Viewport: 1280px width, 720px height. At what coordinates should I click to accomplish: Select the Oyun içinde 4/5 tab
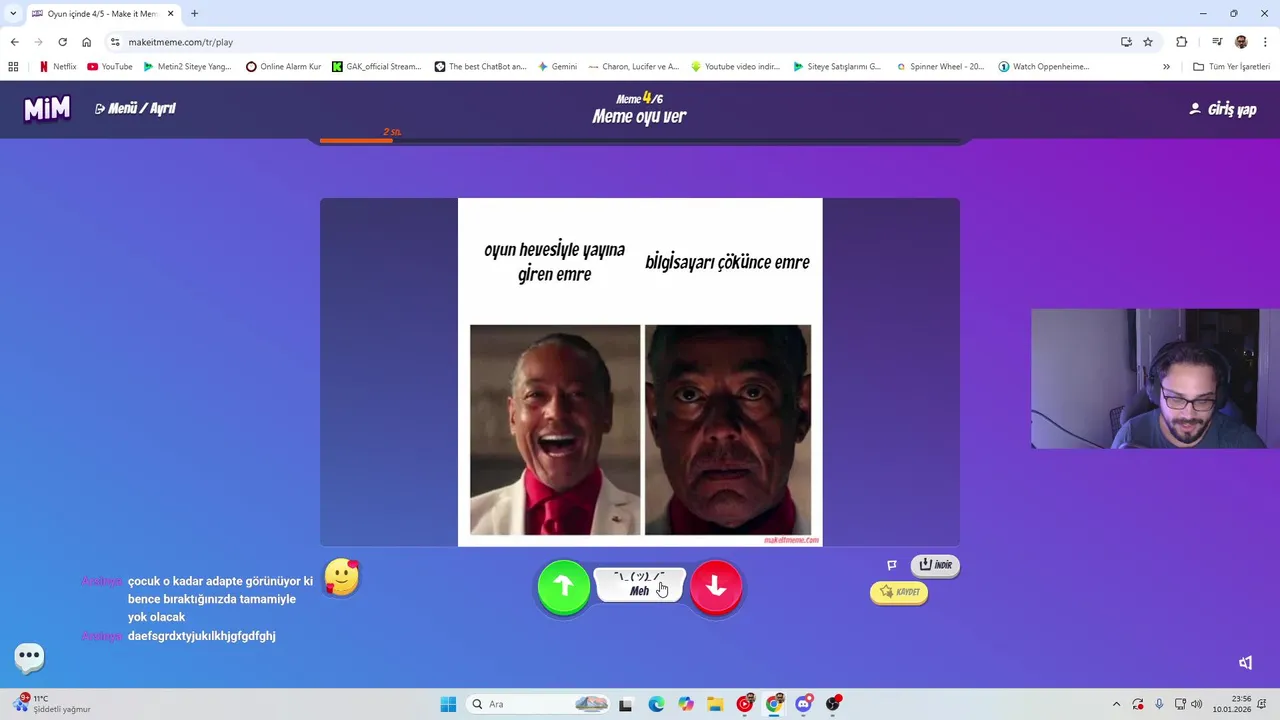pyautogui.click(x=103, y=14)
